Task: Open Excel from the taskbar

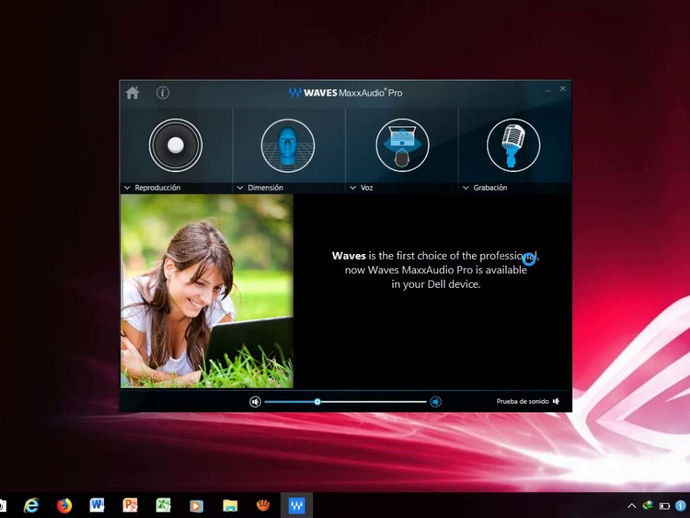Action: [163, 505]
